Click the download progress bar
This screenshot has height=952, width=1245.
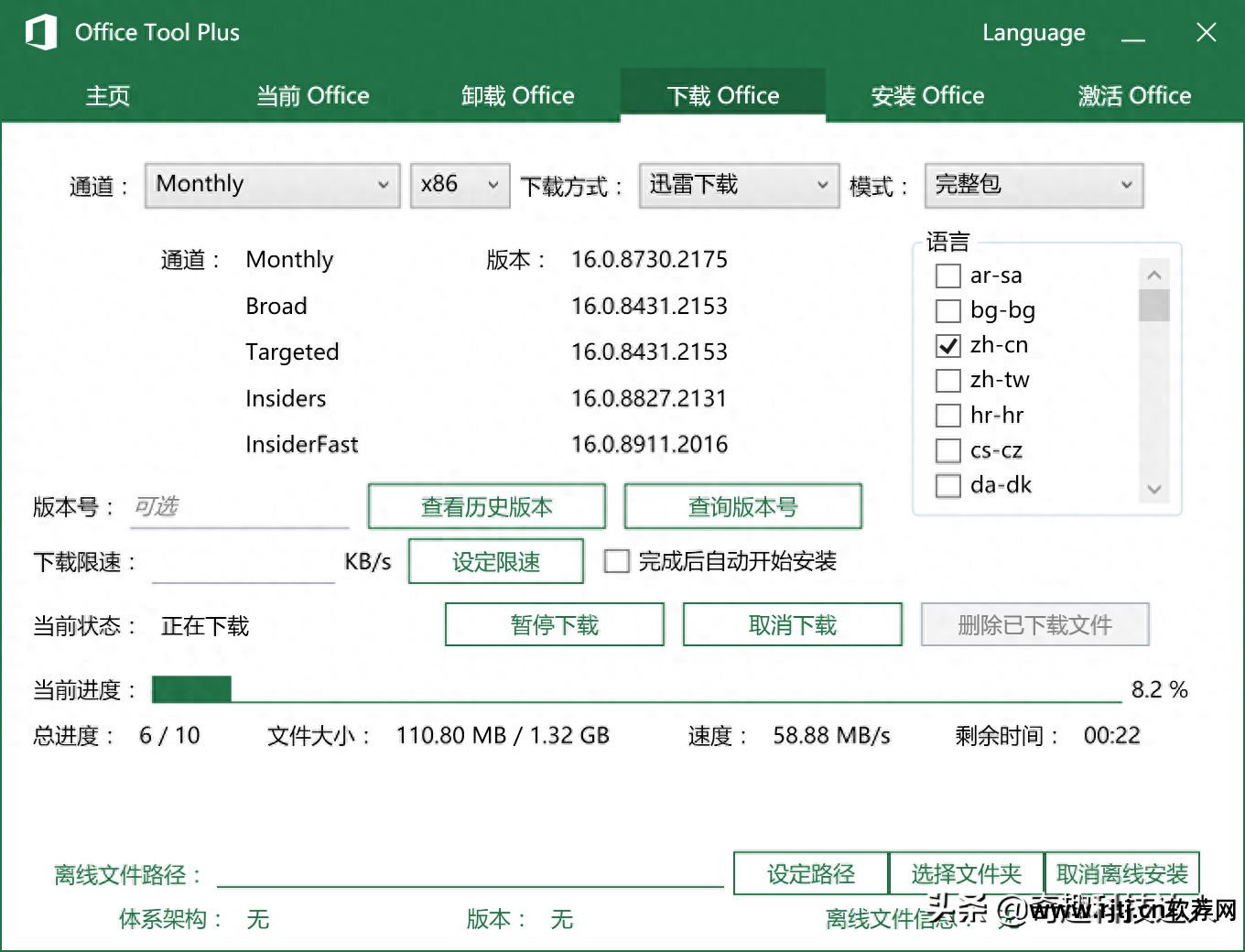click(636, 689)
